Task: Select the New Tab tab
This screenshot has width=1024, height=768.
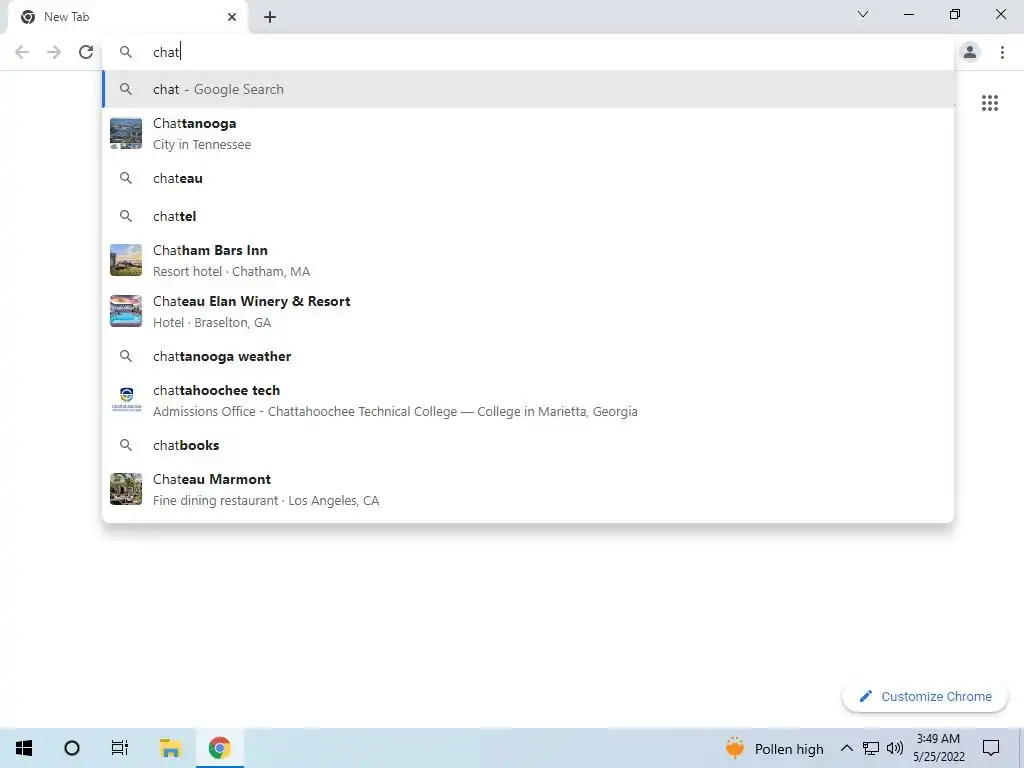Action: (127, 17)
